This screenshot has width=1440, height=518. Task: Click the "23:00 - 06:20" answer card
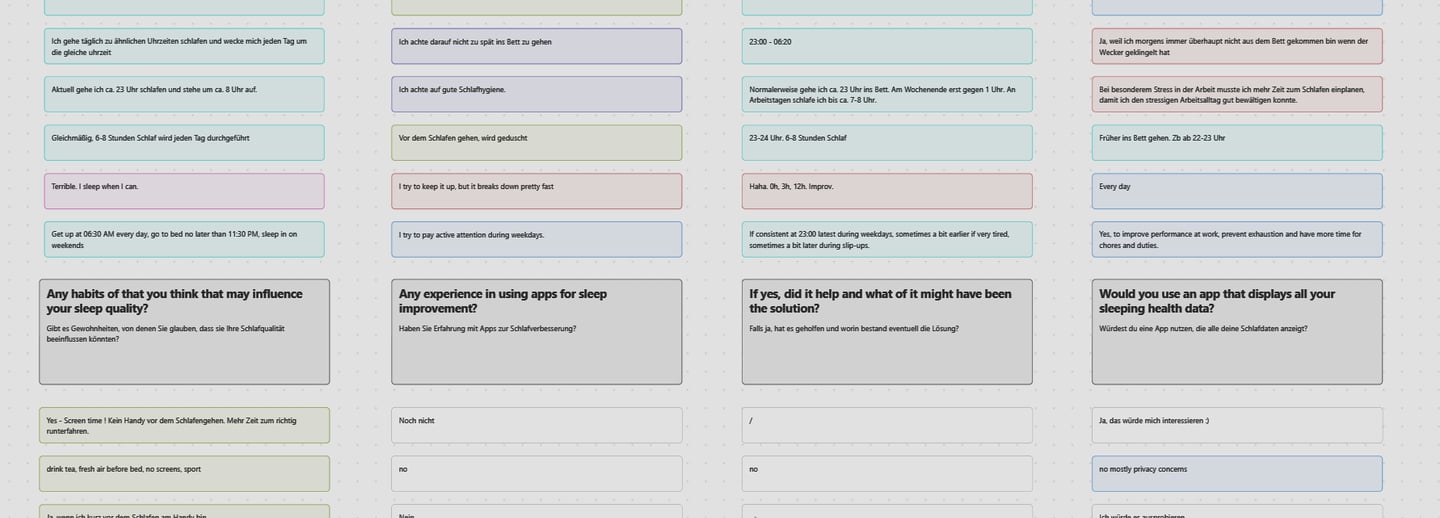[886, 46]
